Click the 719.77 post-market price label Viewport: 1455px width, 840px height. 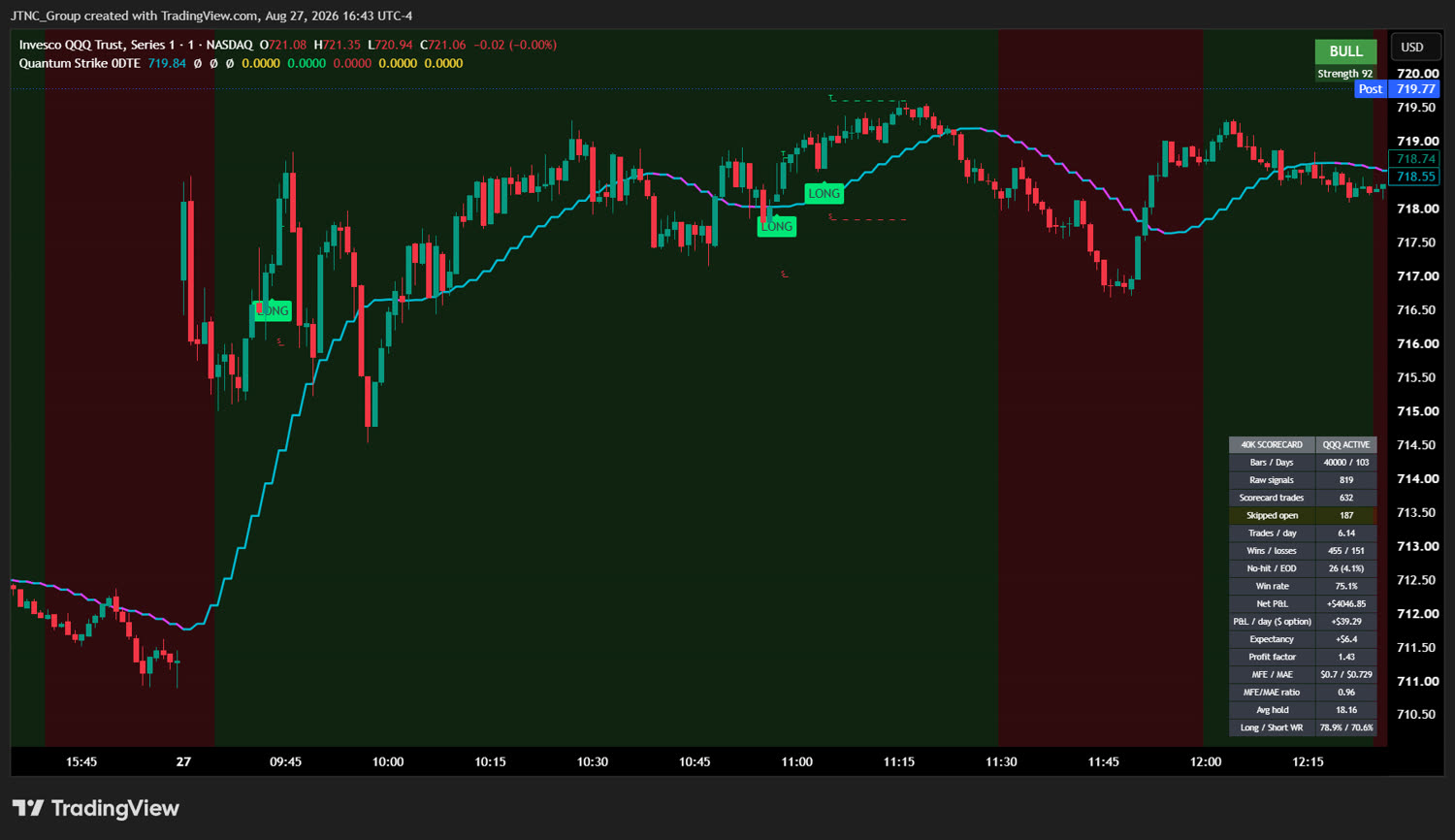(1416, 89)
